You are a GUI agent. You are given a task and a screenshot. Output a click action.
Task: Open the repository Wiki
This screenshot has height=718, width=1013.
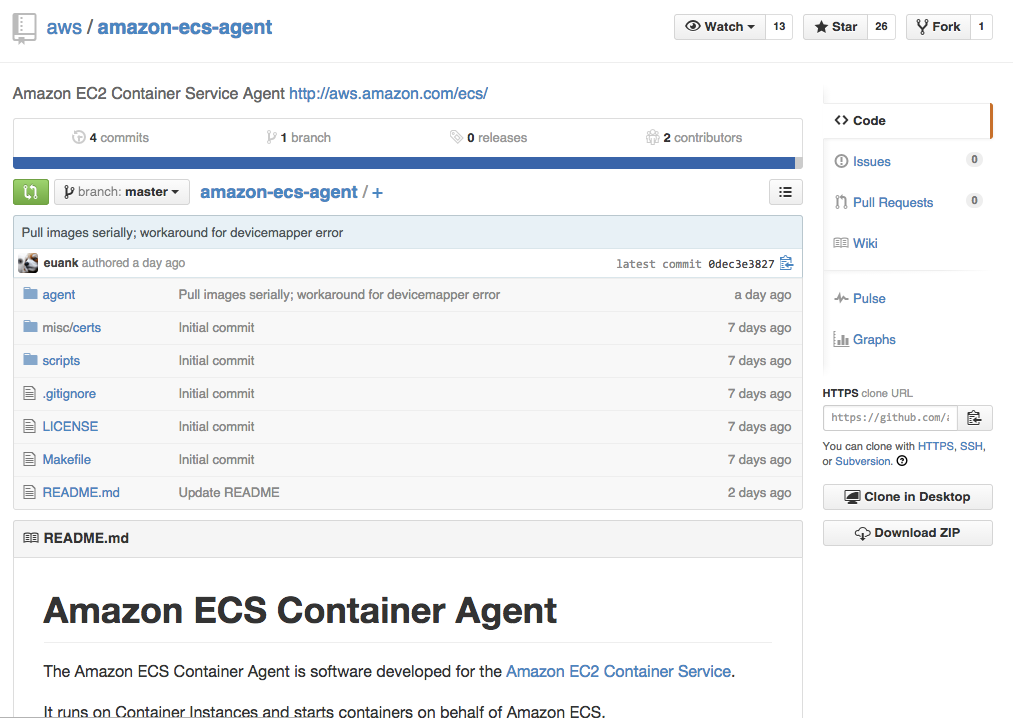[x=866, y=243]
